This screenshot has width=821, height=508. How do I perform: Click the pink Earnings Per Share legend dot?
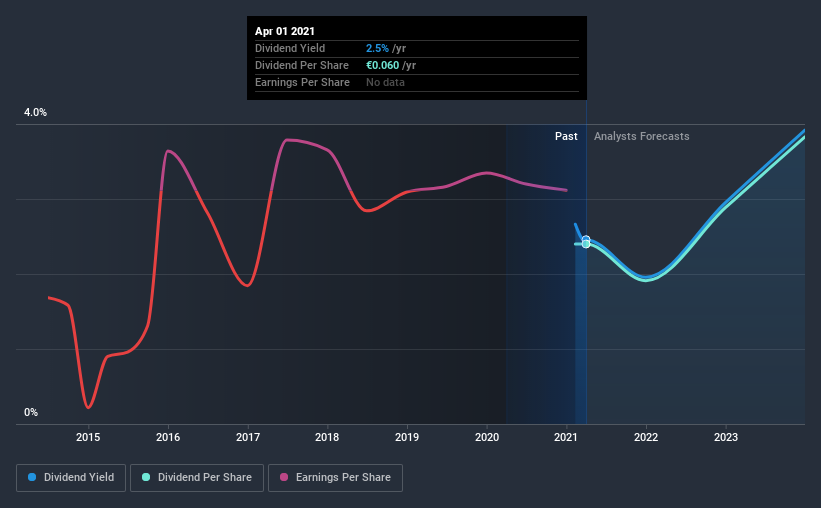point(284,477)
